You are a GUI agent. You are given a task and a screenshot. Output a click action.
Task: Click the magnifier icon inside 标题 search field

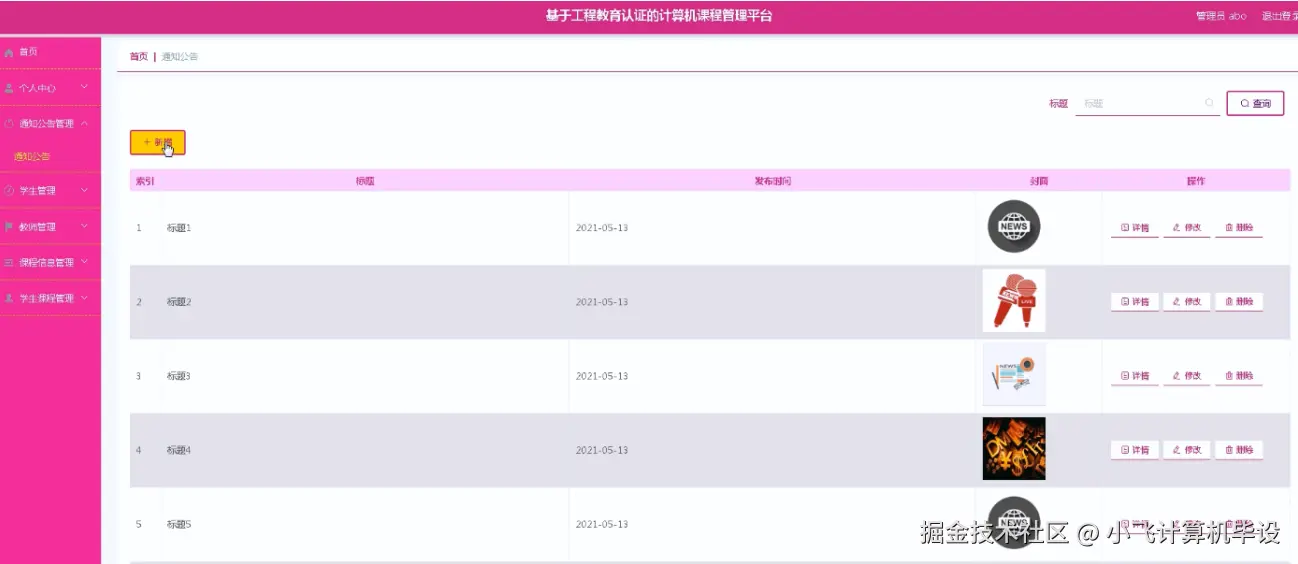point(1209,103)
